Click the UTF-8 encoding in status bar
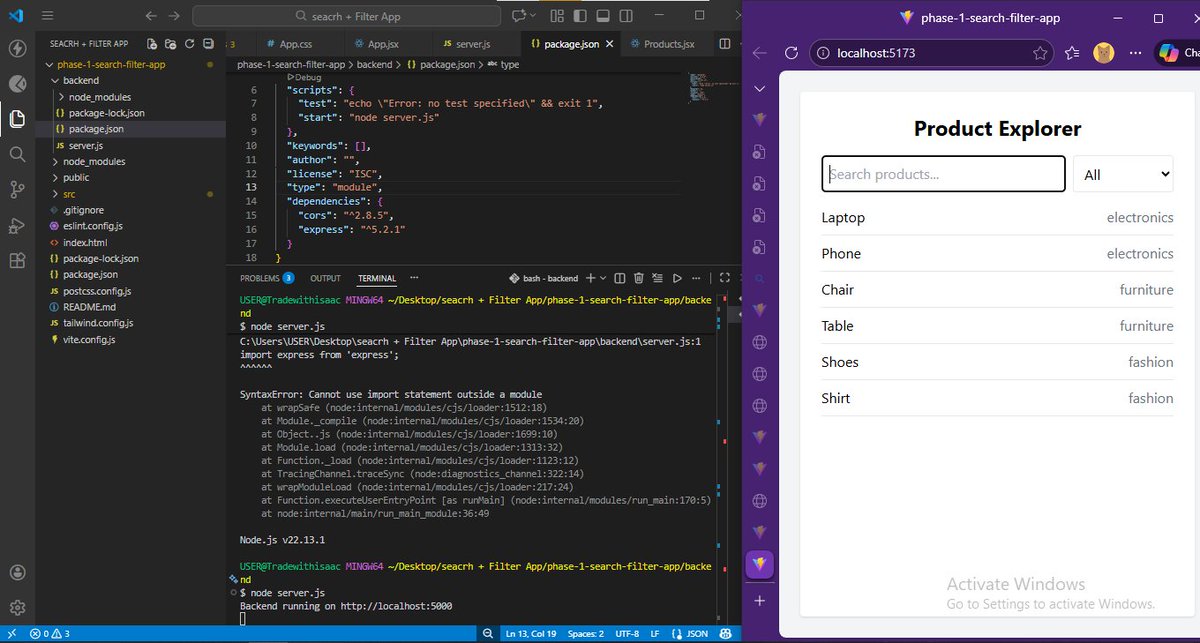1200x643 pixels. [x=627, y=634]
